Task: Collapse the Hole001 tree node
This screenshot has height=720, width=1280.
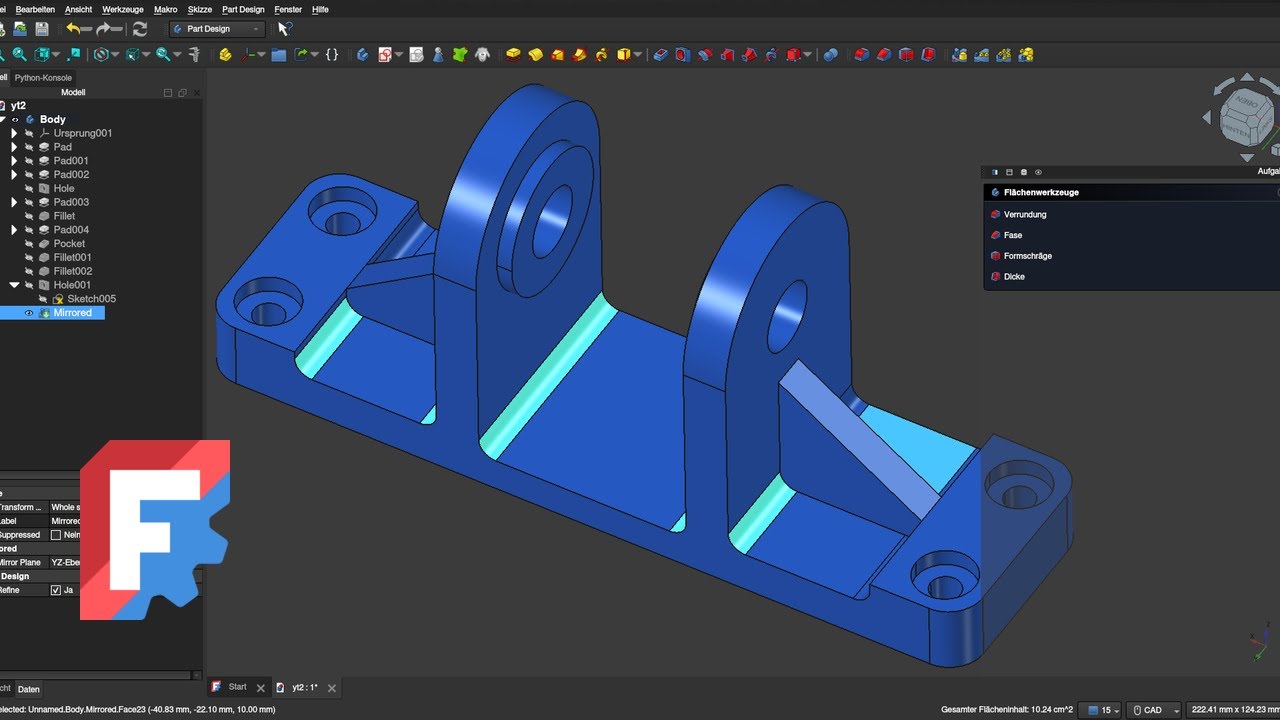Action: click(x=14, y=285)
